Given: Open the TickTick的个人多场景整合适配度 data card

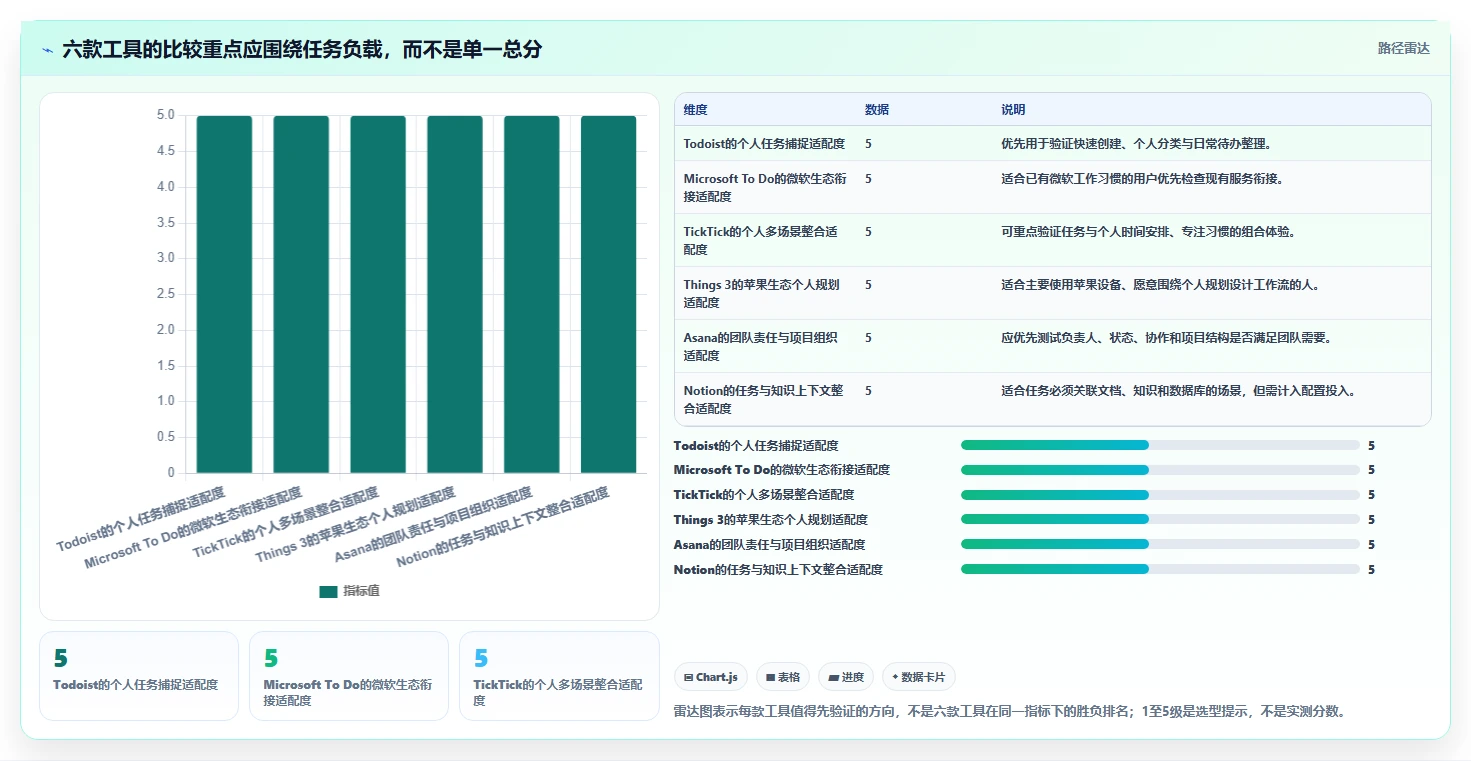Looking at the screenshot, I should [559, 676].
